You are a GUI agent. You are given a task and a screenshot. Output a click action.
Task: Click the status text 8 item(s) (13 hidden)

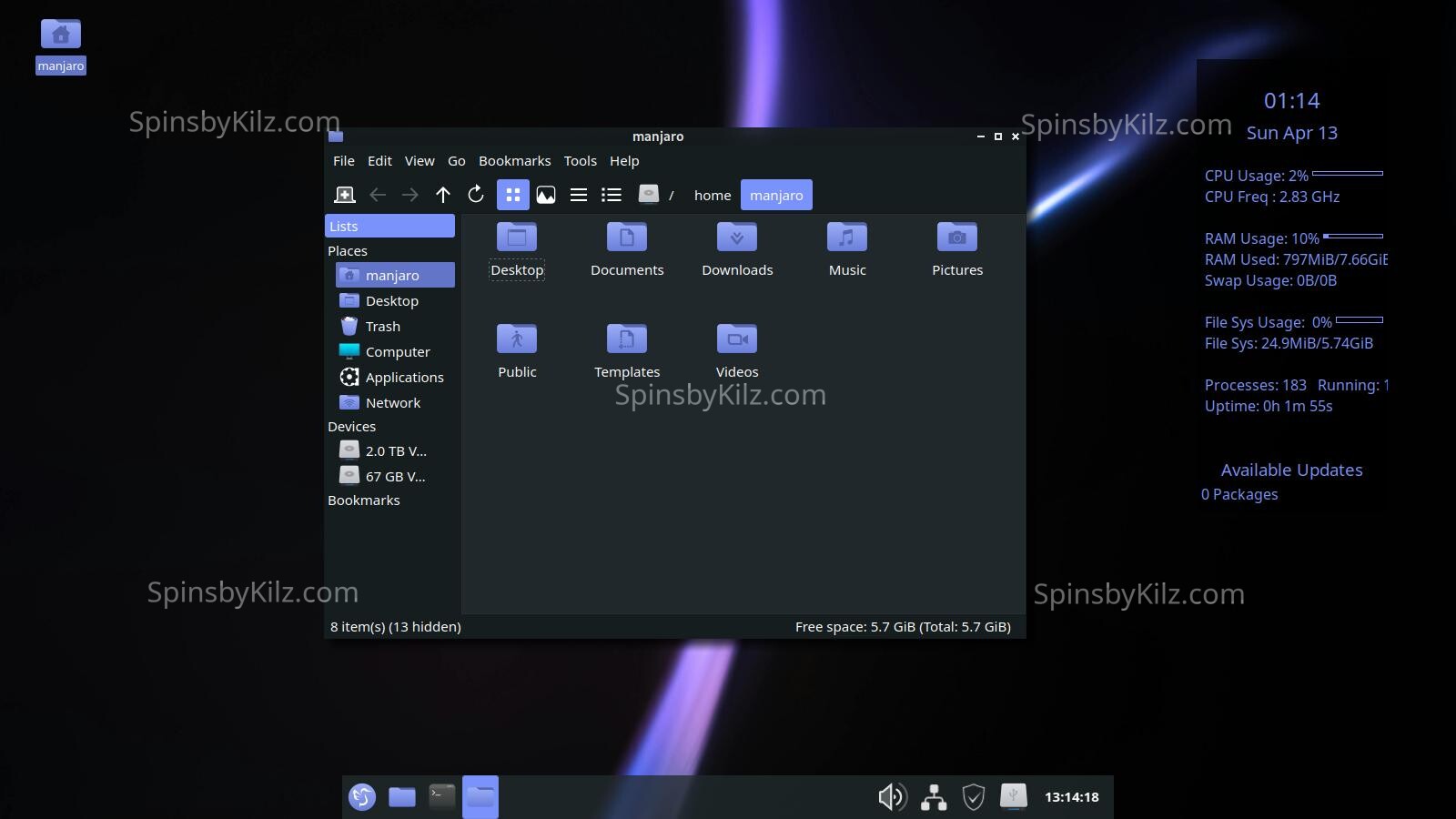[x=396, y=626]
